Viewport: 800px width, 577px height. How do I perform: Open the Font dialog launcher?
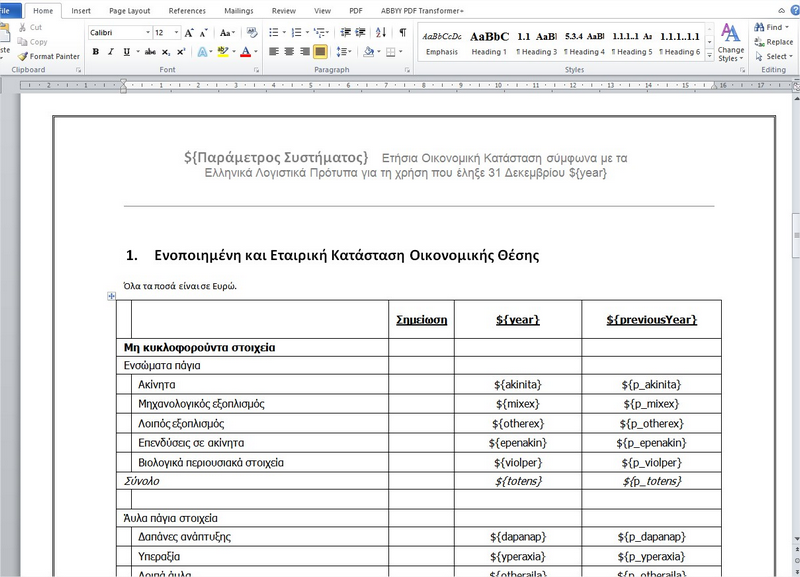coord(256,70)
